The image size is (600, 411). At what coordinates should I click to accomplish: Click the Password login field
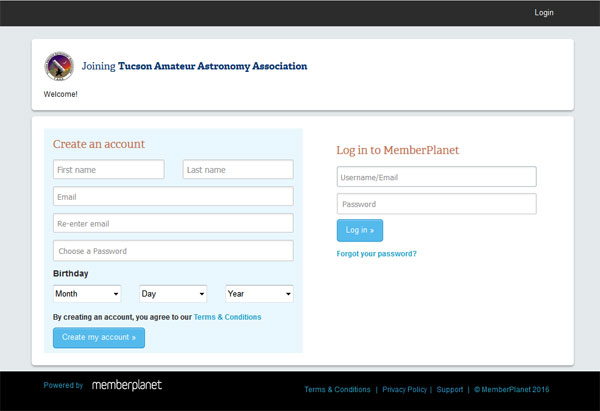437,204
